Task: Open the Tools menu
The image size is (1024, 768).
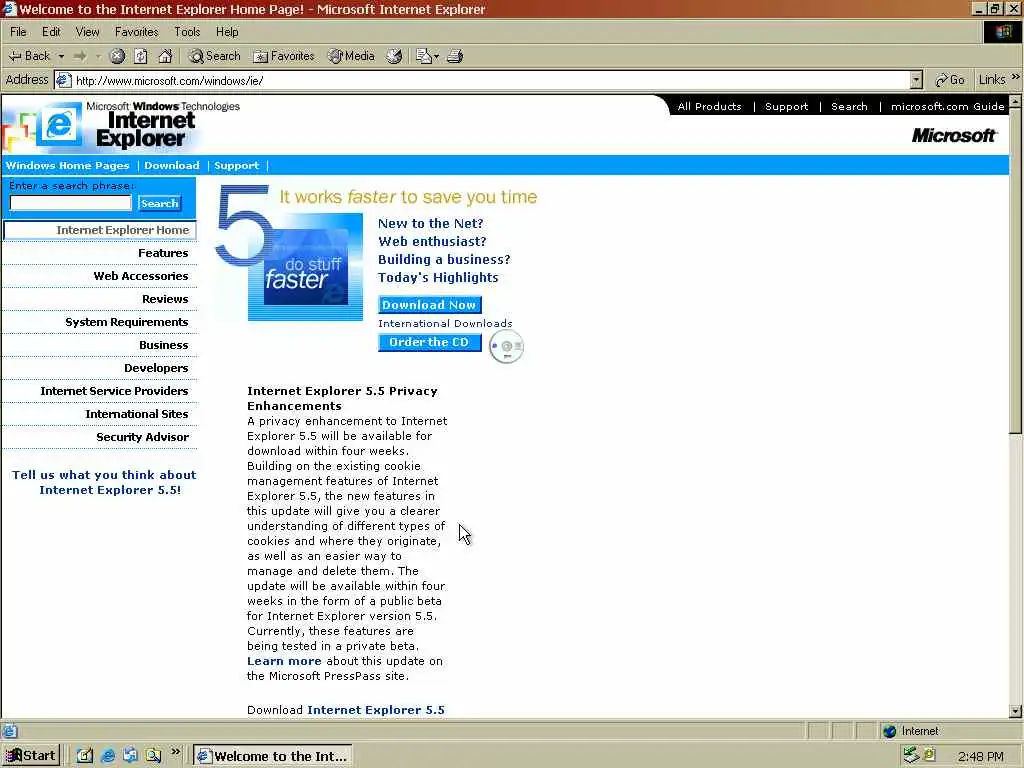Action: [187, 31]
